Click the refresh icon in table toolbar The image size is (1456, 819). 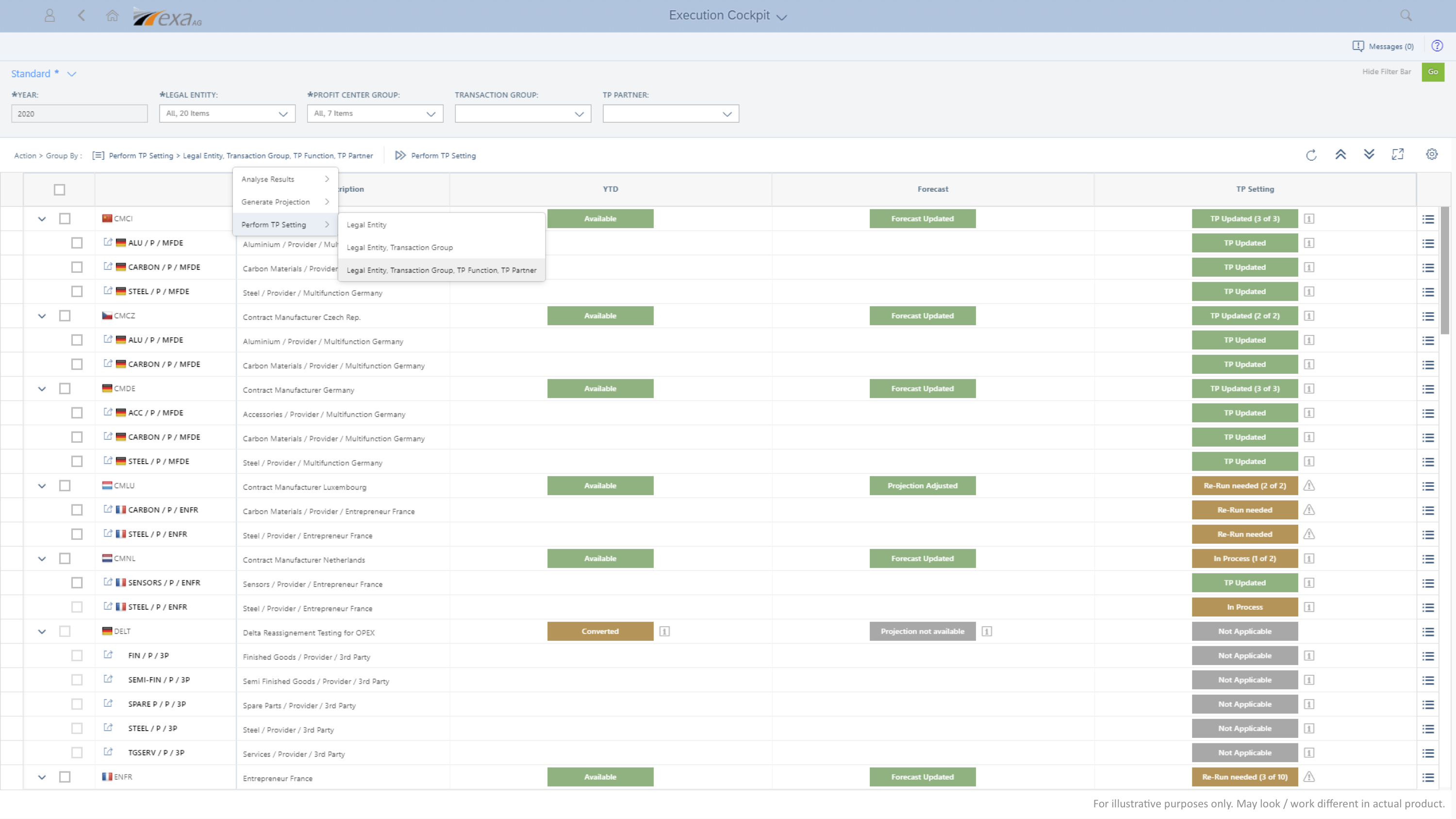point(1311,155)
